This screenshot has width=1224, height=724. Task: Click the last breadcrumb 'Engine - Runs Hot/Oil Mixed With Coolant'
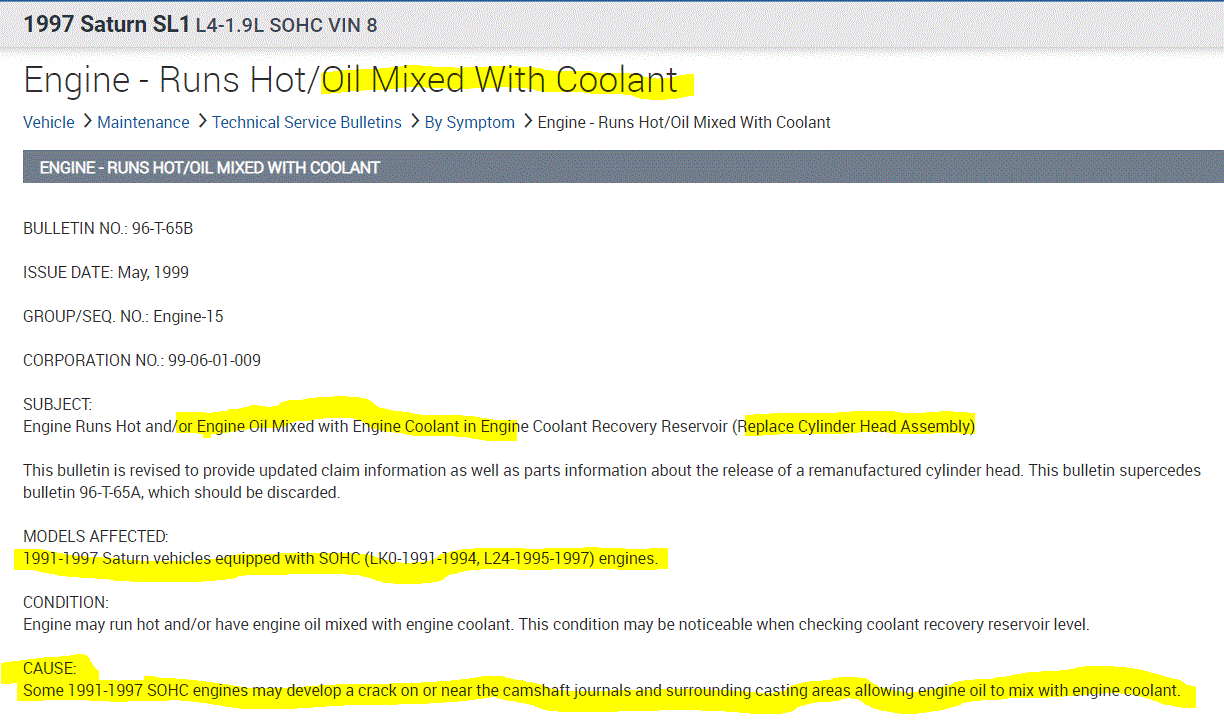coord(684,122)
